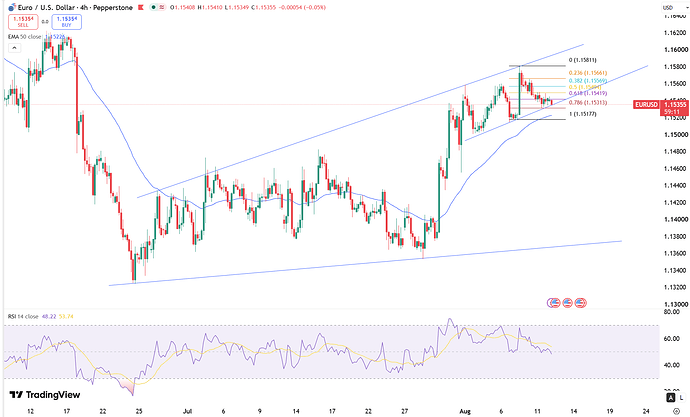Click the green market status dot
Screen dimensions: 690x417
click(153, 7)
